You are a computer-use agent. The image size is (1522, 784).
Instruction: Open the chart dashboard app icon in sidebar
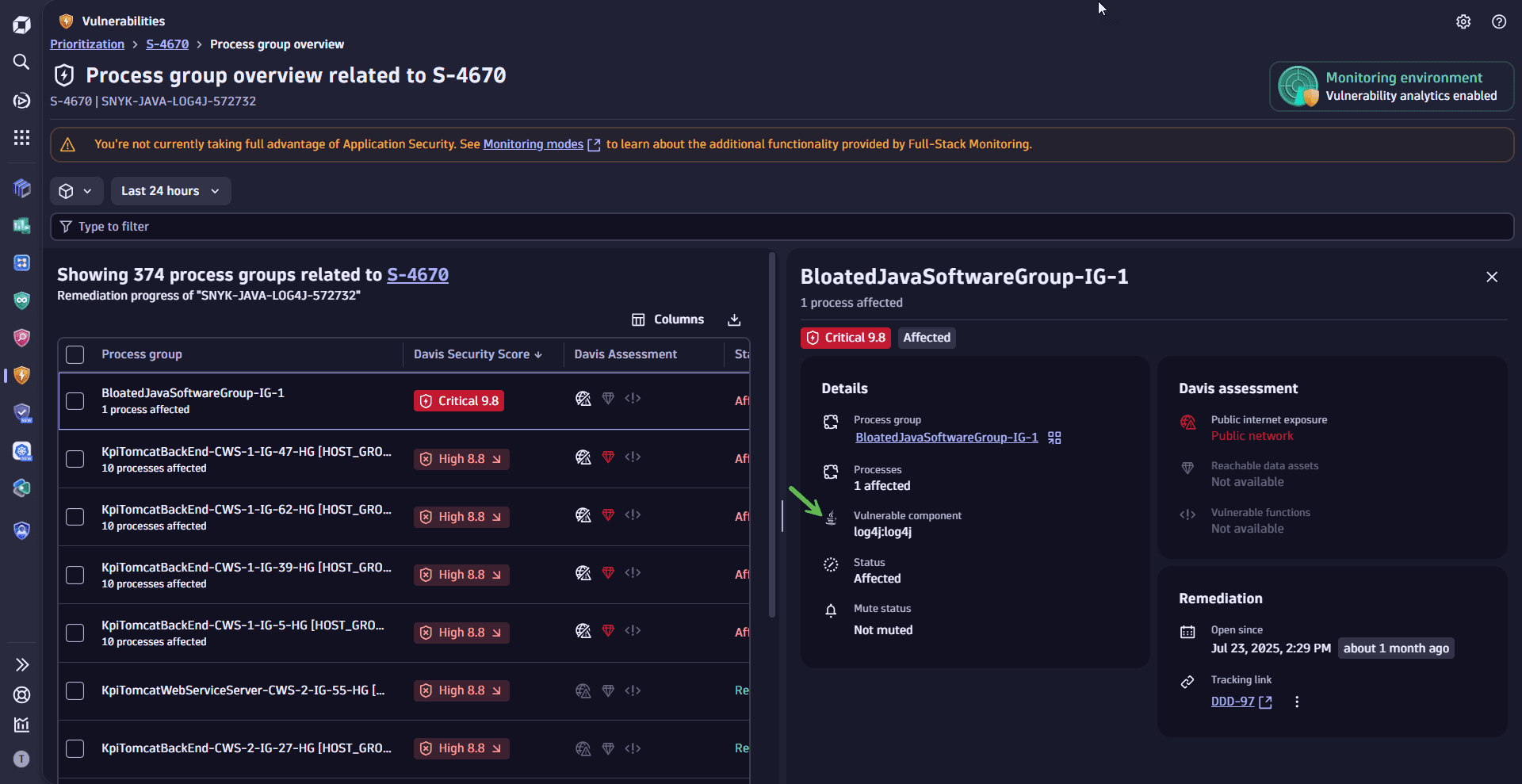(x=21, y=226)
